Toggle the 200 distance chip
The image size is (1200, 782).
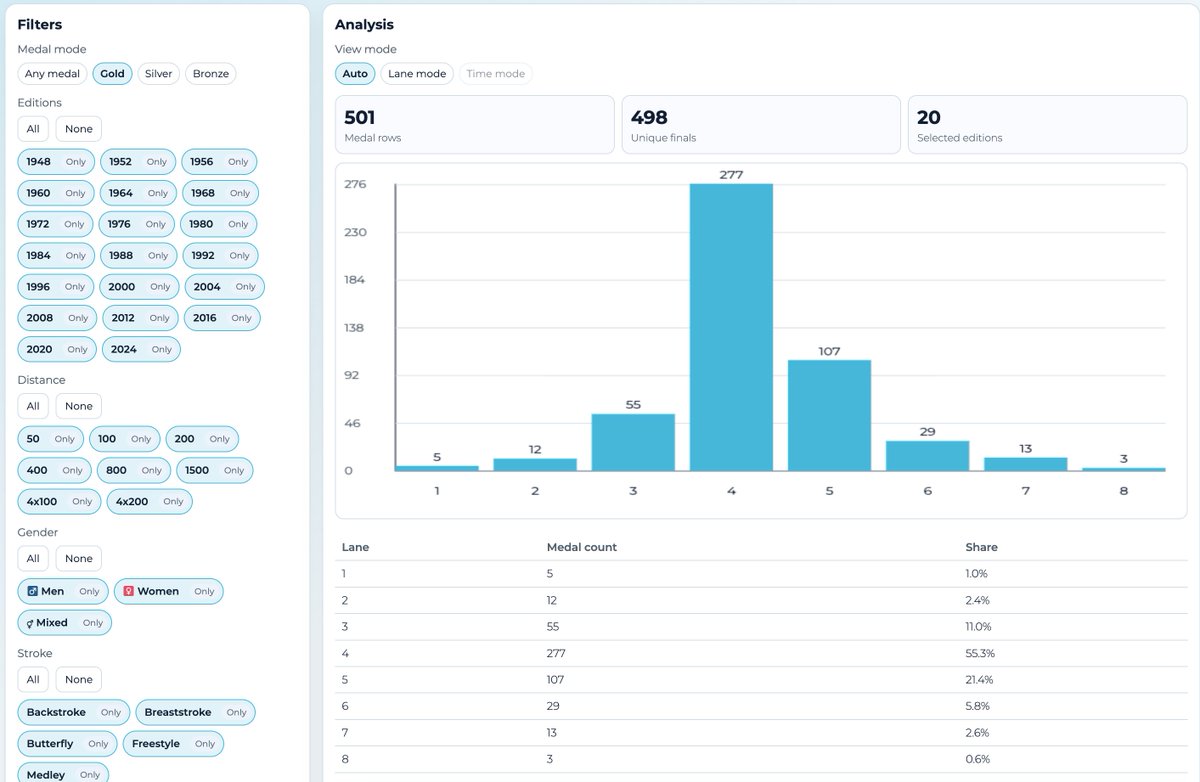185,439
